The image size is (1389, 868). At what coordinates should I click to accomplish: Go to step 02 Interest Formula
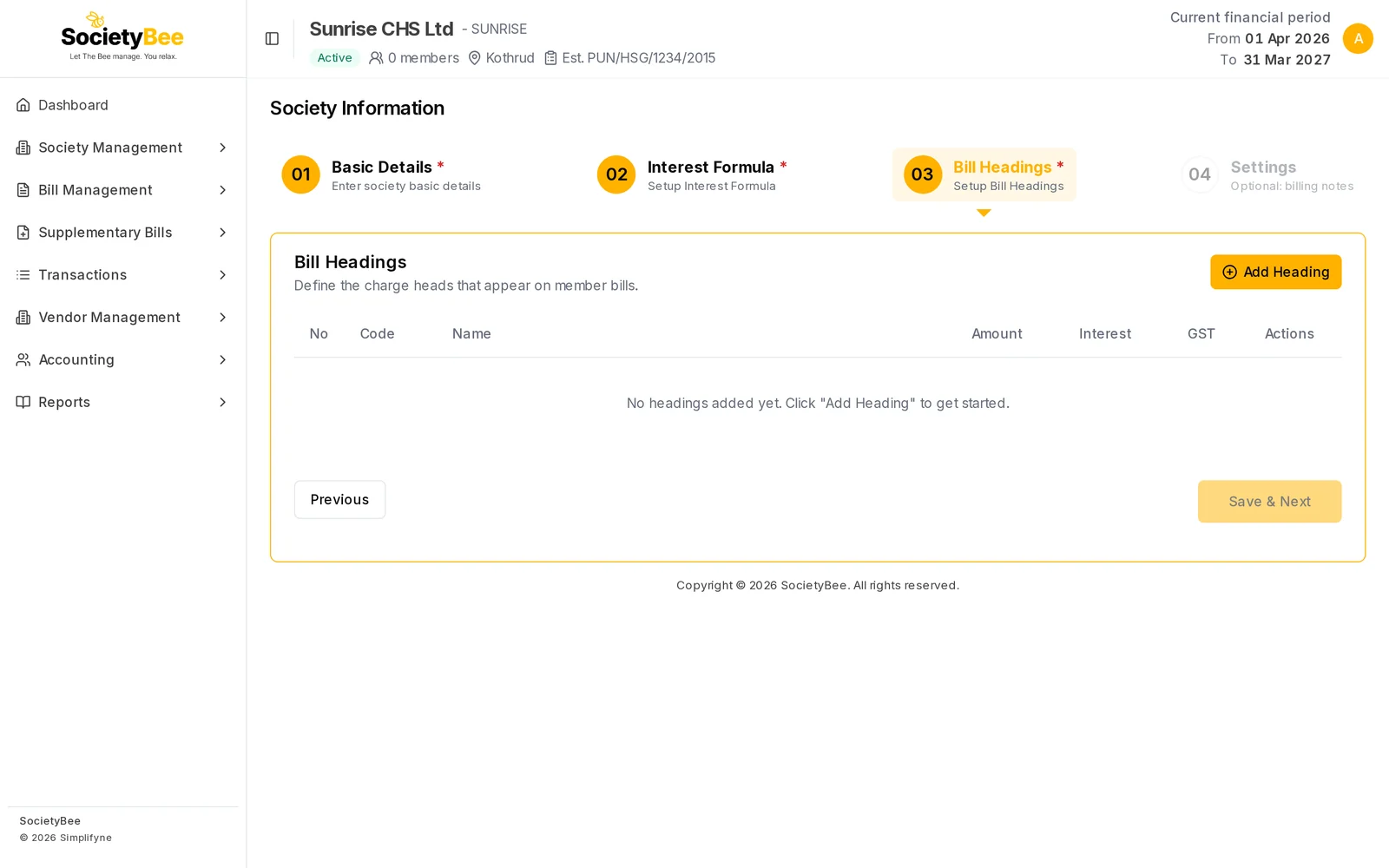click(x=692, y=174)
